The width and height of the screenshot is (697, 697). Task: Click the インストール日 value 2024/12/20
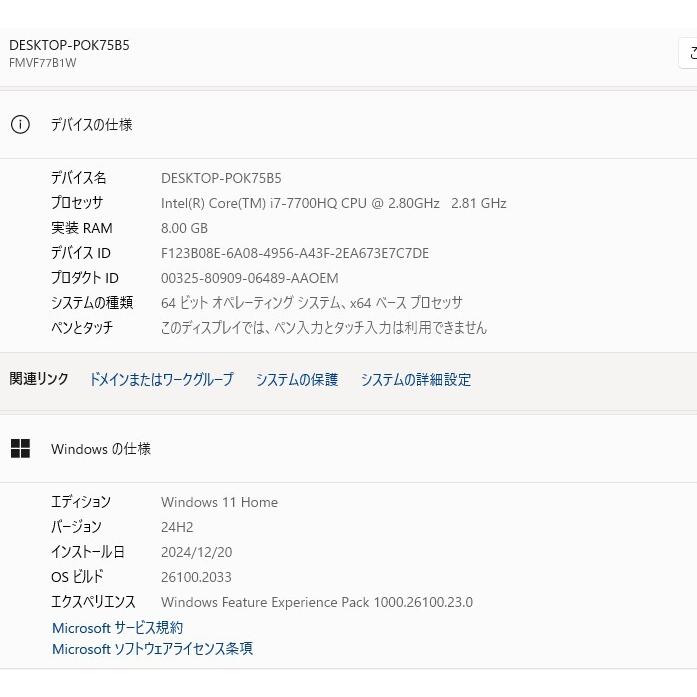196,552
